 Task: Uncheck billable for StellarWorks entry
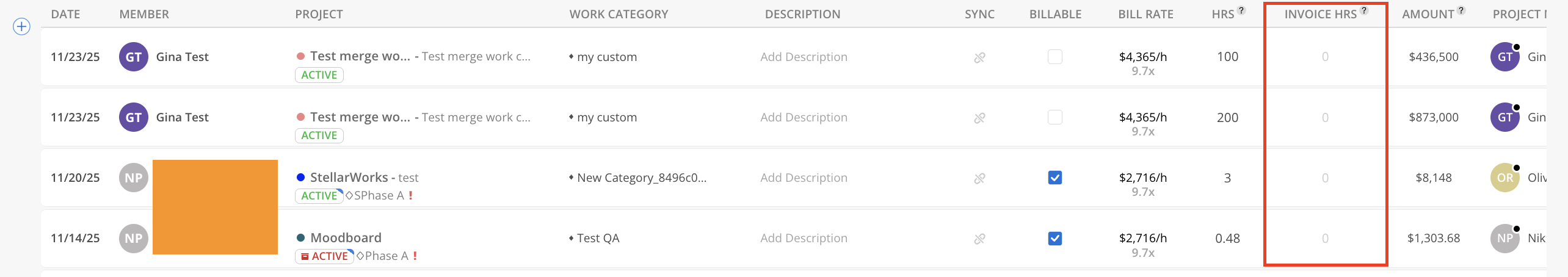1054,178
